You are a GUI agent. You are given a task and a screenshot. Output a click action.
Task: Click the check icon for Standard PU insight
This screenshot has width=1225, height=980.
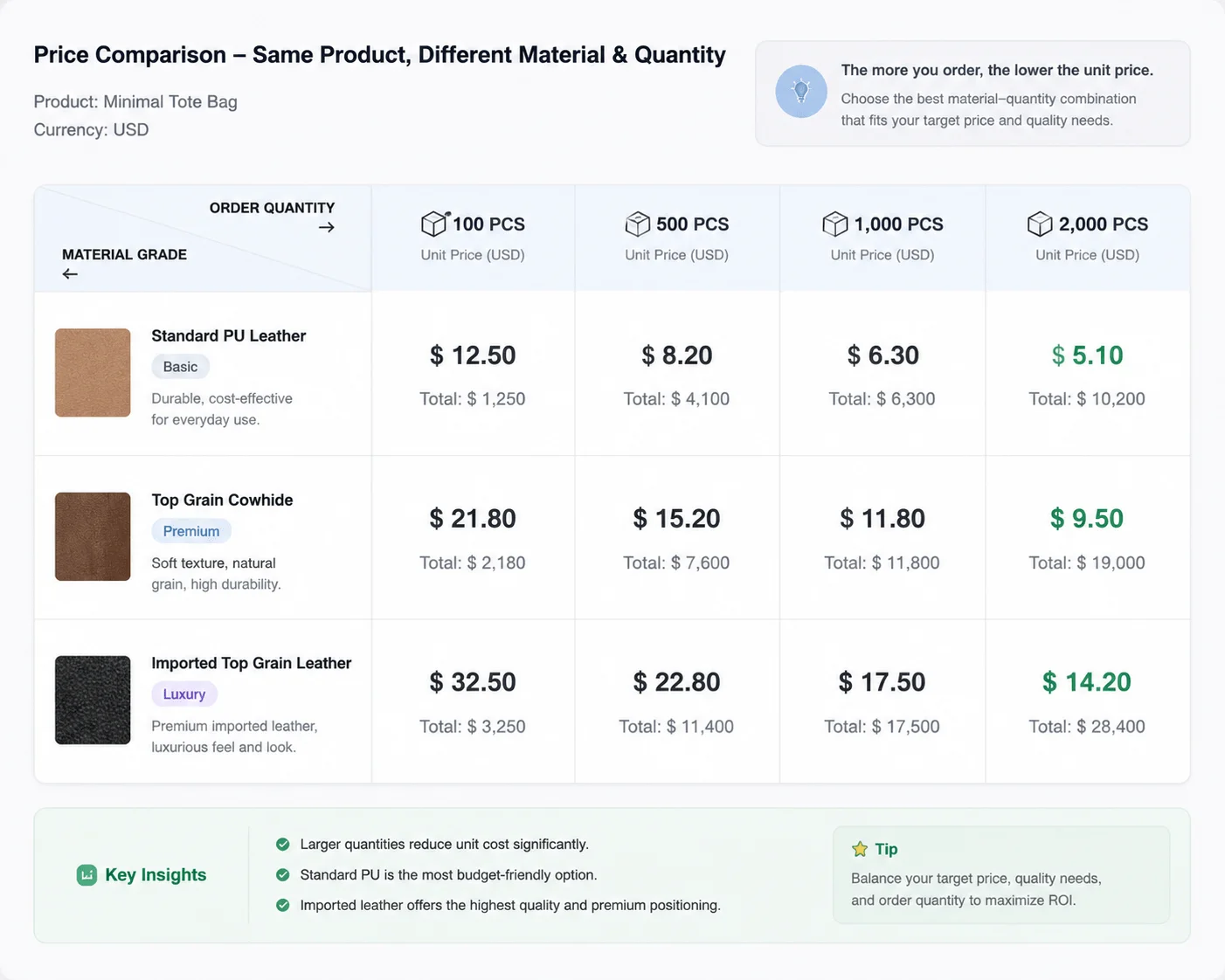point(283,875)
